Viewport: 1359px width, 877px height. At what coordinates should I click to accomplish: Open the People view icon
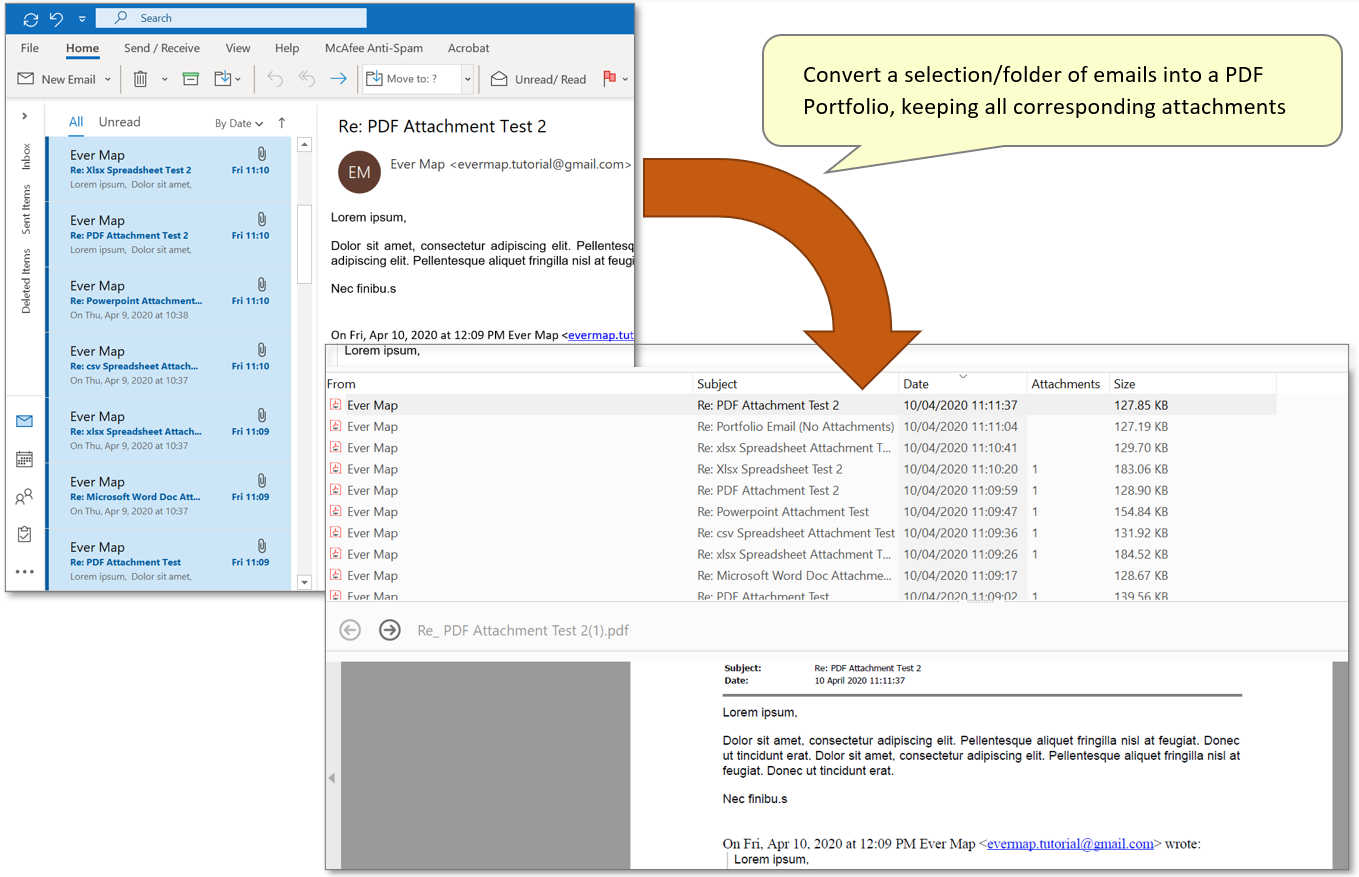point(23,496)
